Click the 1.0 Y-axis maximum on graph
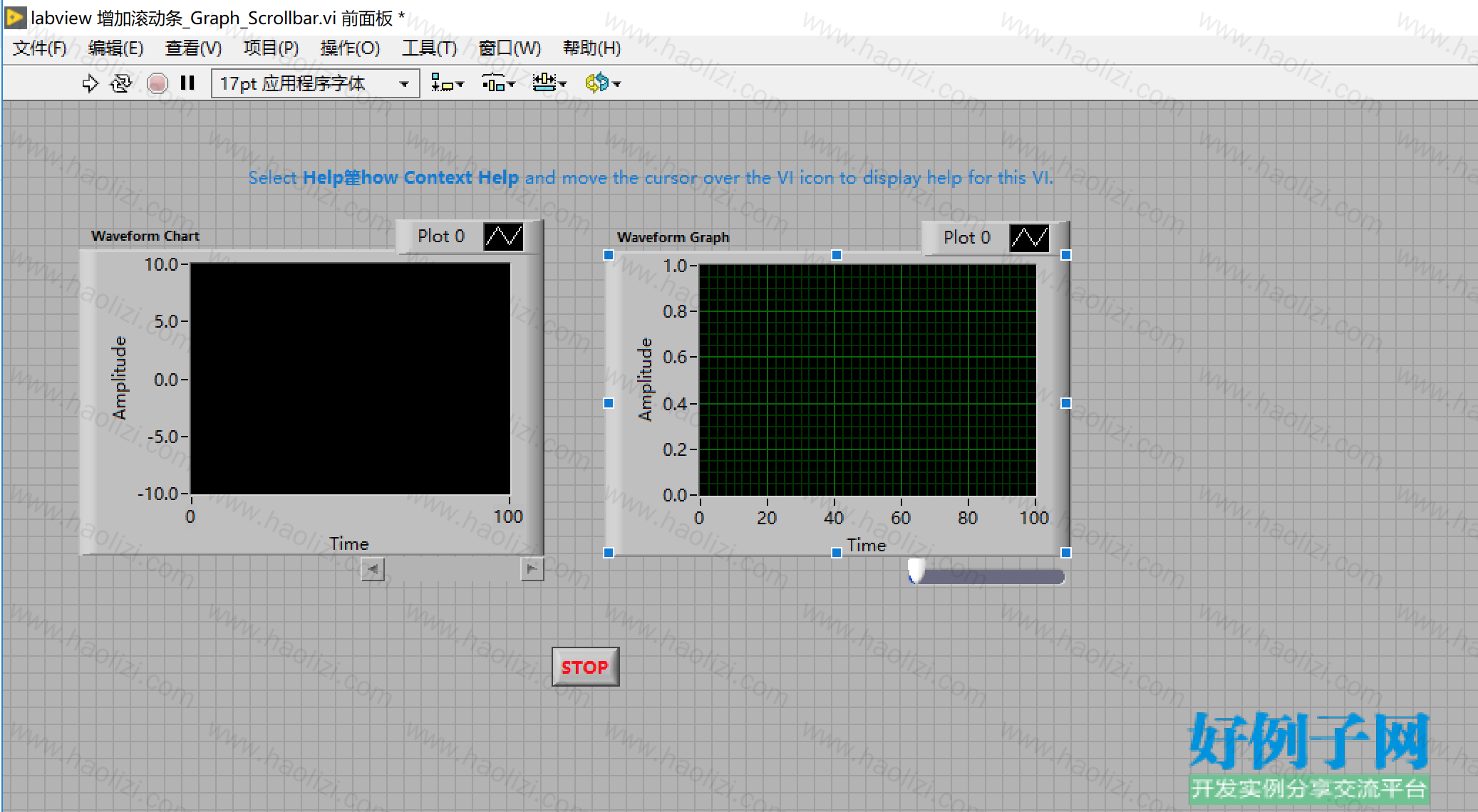 click(675, 266)
